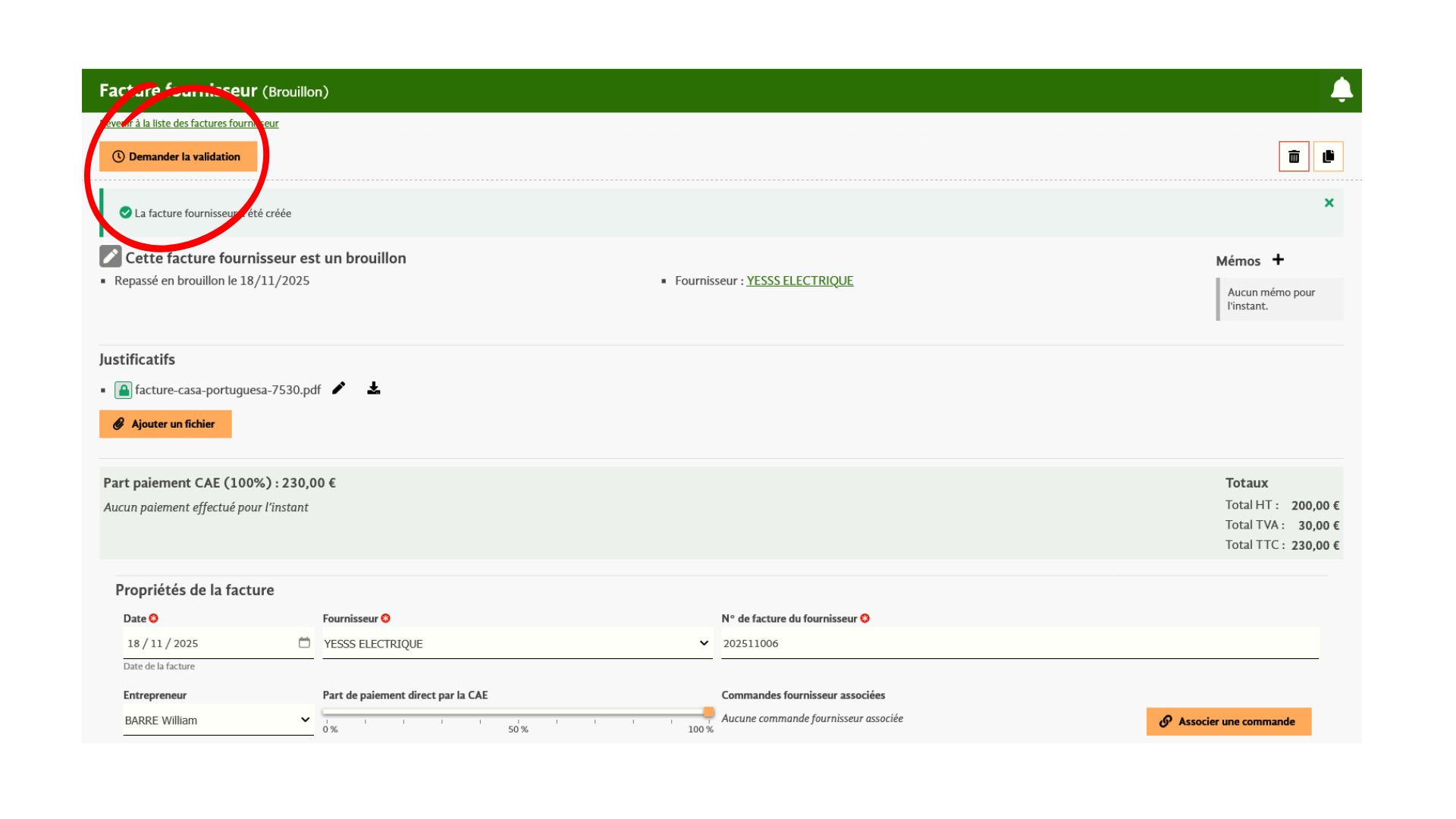Open the Fournisseur dropdown YESSS ELECTRIQUE

click(x=517, y=643)
